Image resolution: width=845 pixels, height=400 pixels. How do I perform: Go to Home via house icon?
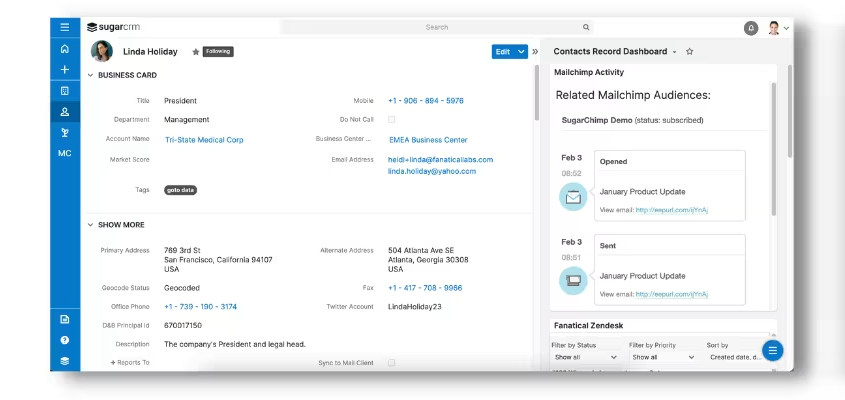click(x=65, y=49)
